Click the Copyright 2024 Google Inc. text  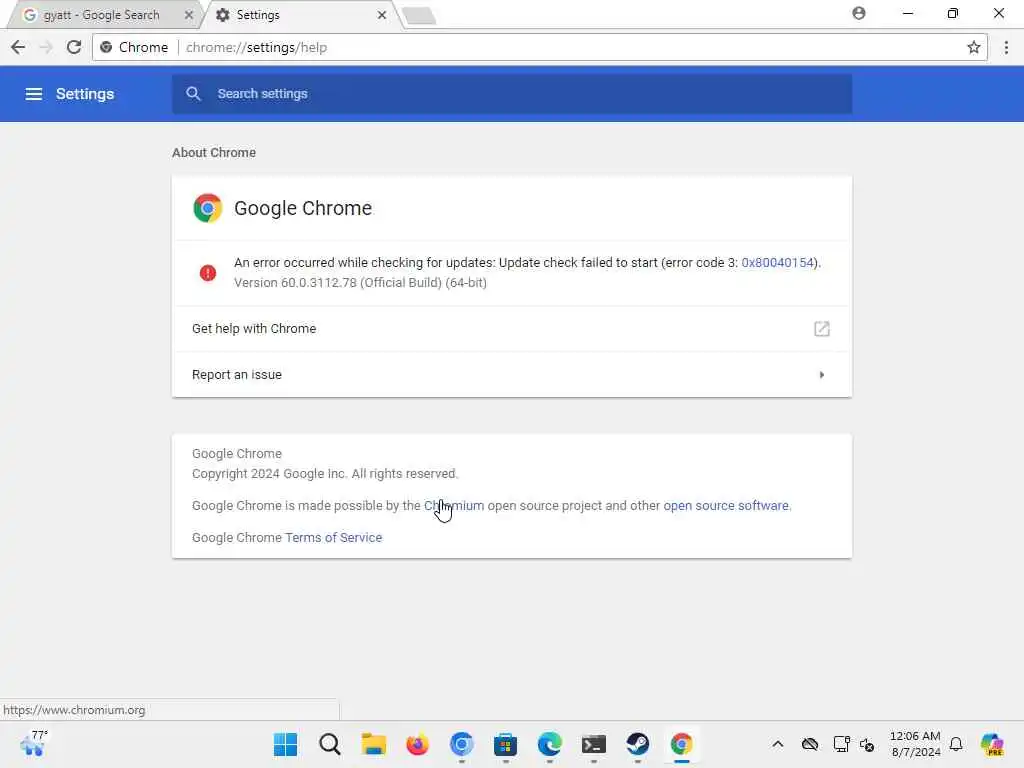325,473
